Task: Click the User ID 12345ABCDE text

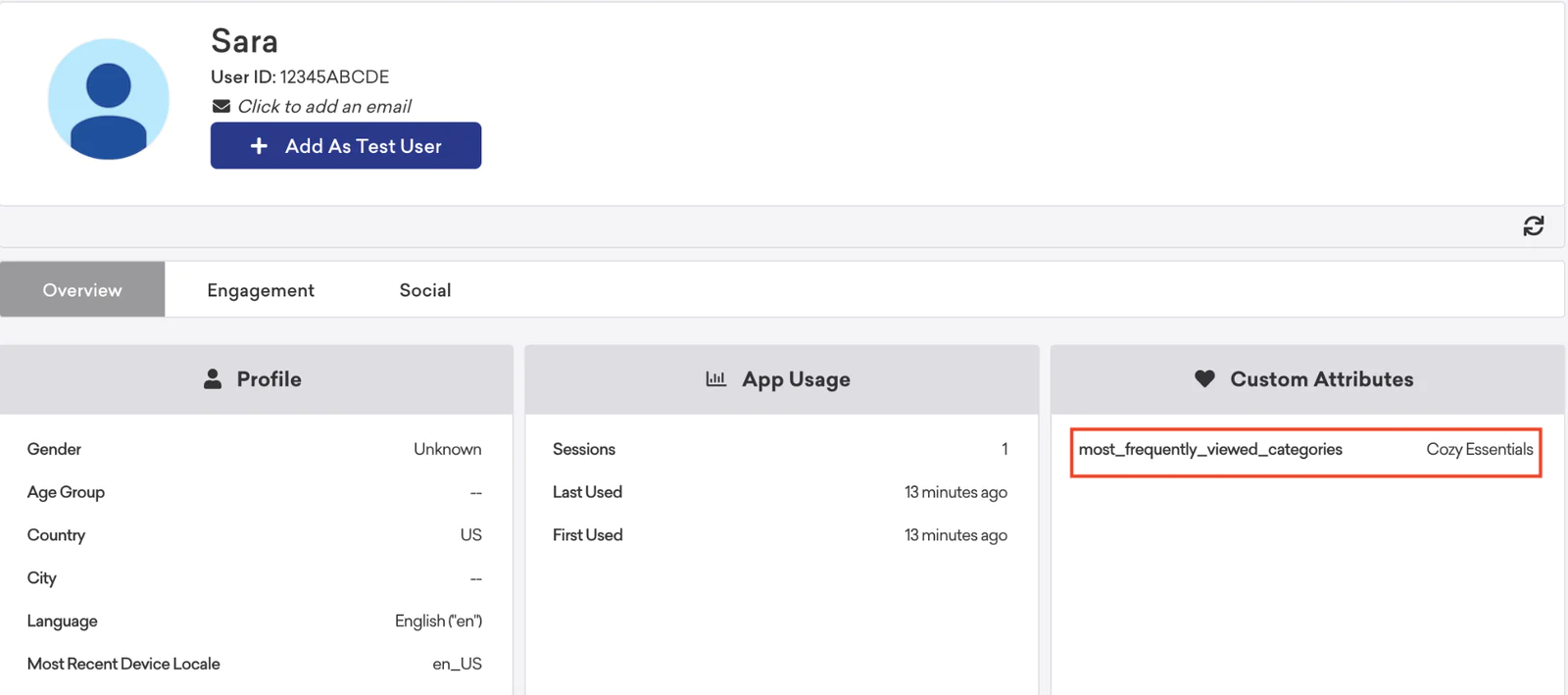Action: 300,76
